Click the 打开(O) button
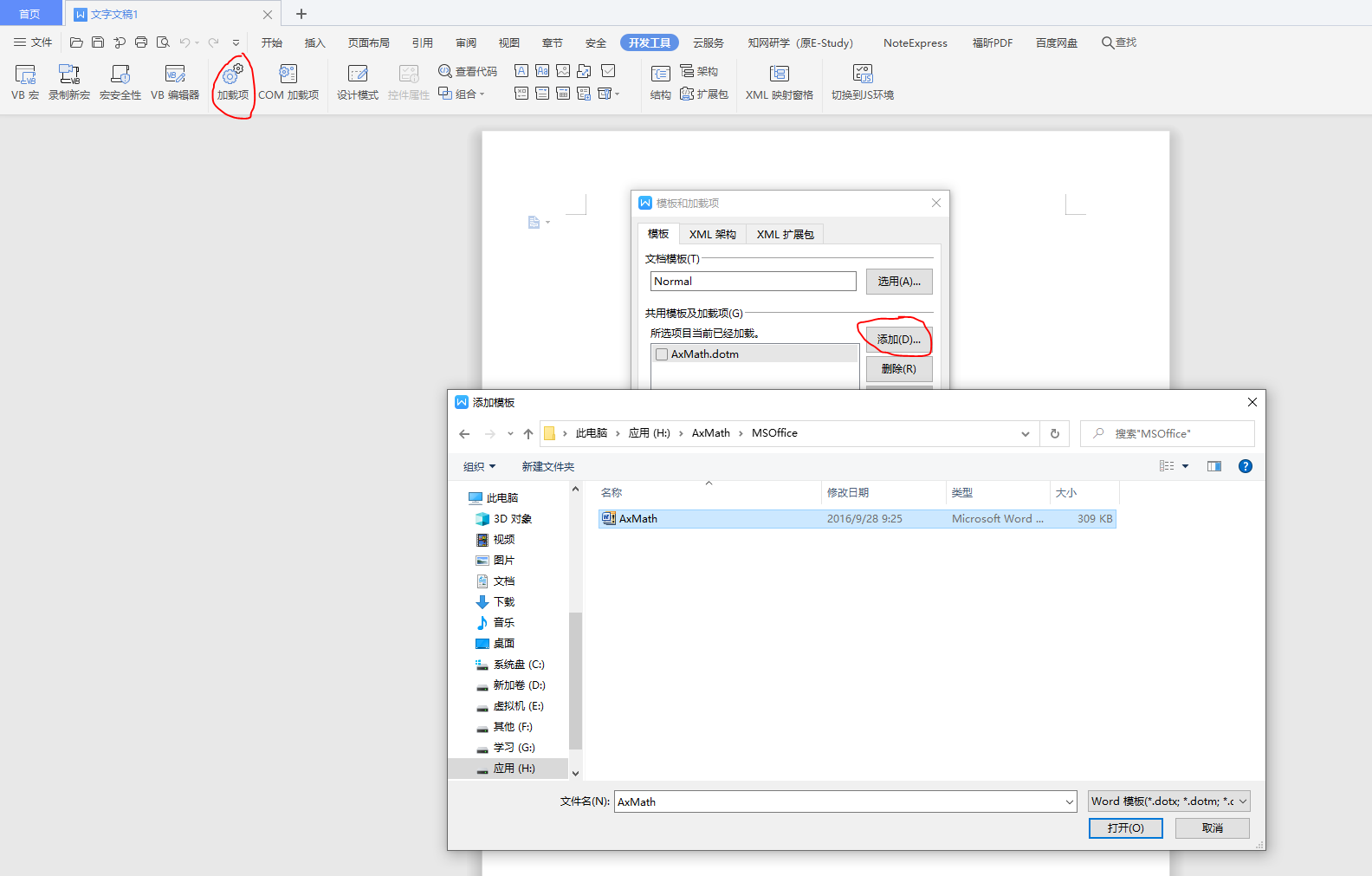The image size is (1372, 876). (x=1126, y=828)
